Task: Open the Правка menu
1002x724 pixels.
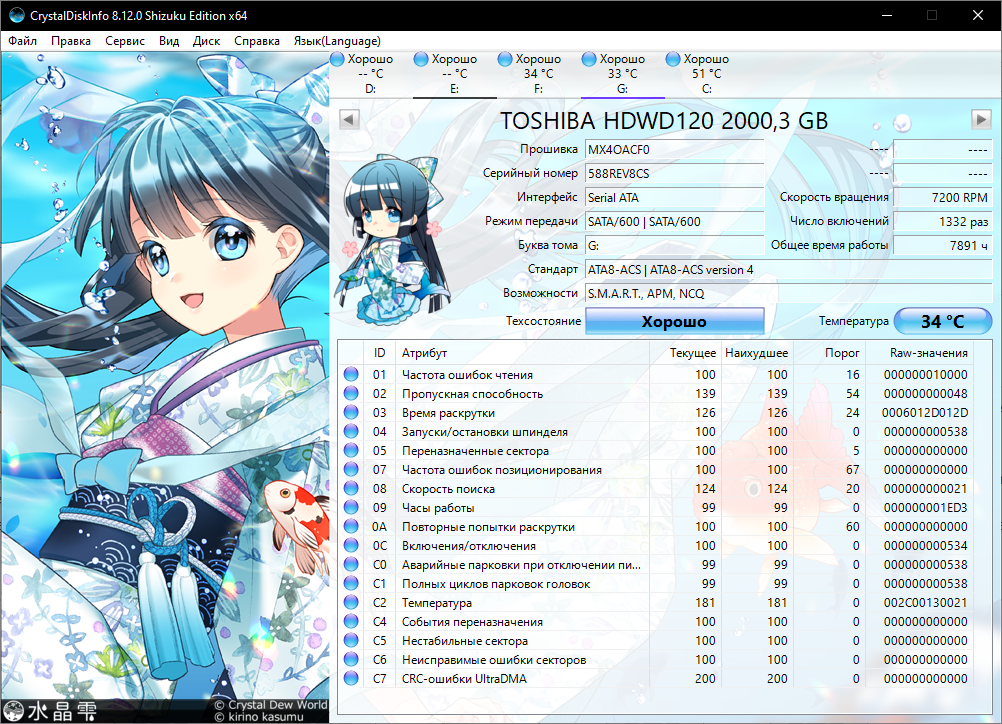Action: [x=71, y=41]
